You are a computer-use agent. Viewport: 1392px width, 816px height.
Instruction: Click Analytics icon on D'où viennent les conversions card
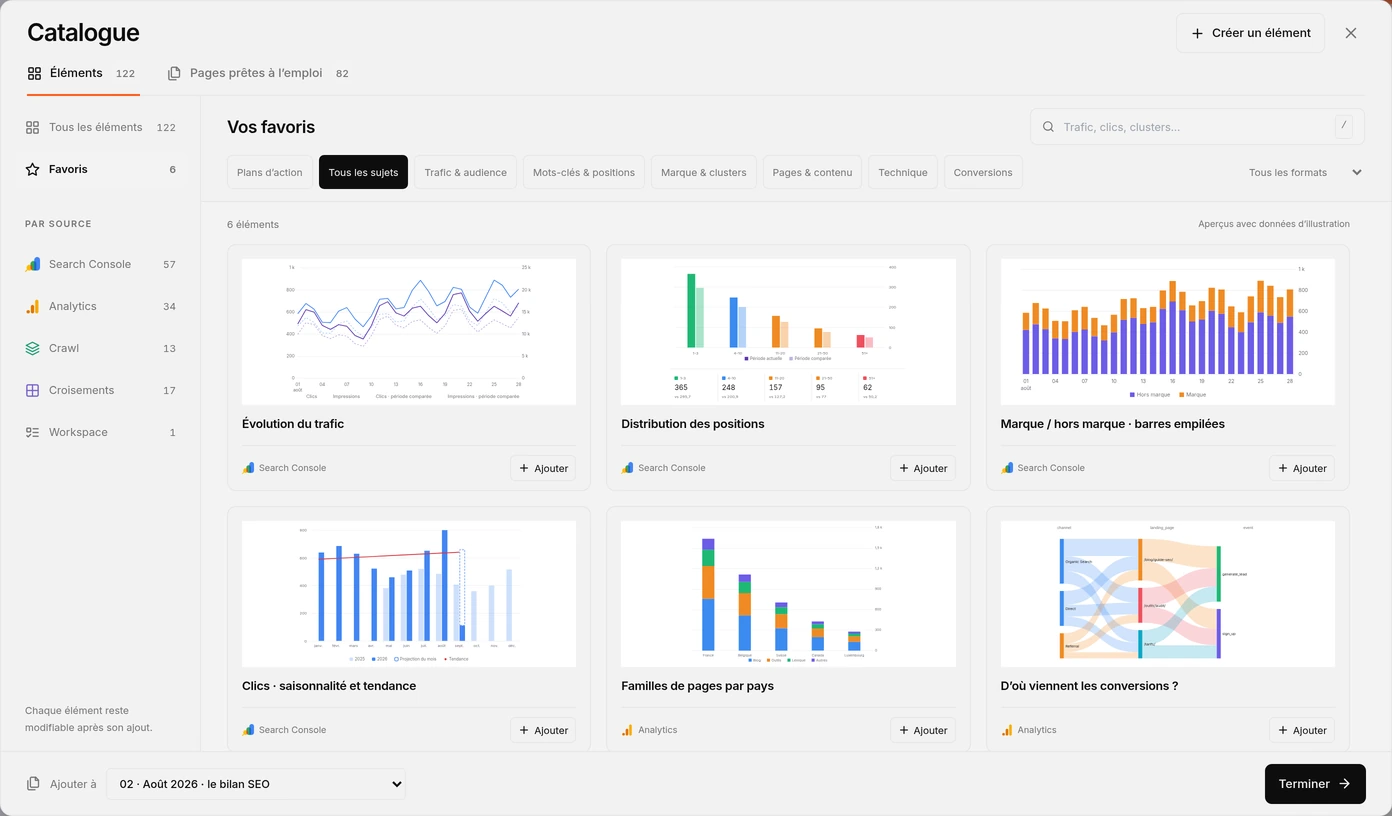[1007, 730]
